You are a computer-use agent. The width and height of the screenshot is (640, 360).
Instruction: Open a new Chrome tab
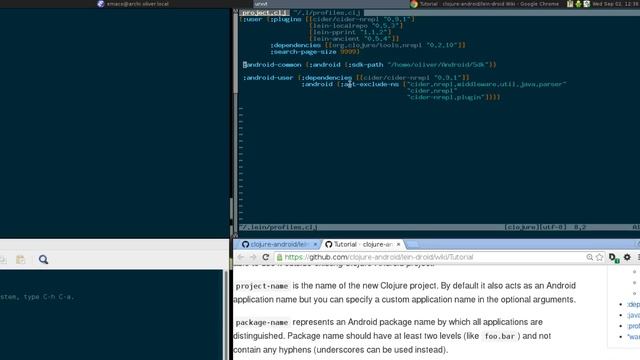(x=412, y=244)
